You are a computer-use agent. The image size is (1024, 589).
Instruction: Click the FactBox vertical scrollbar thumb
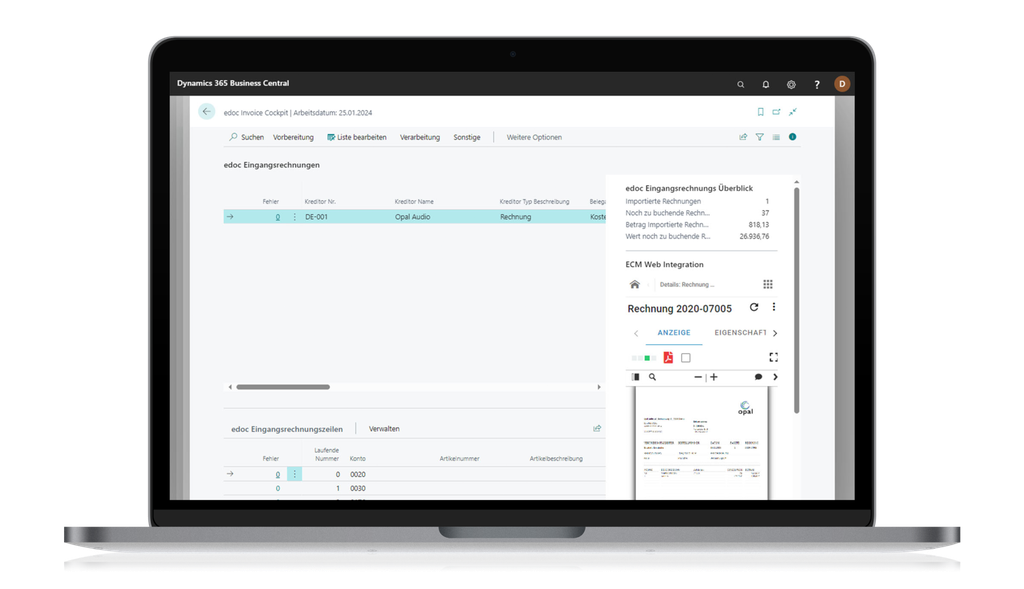(796, 300)
